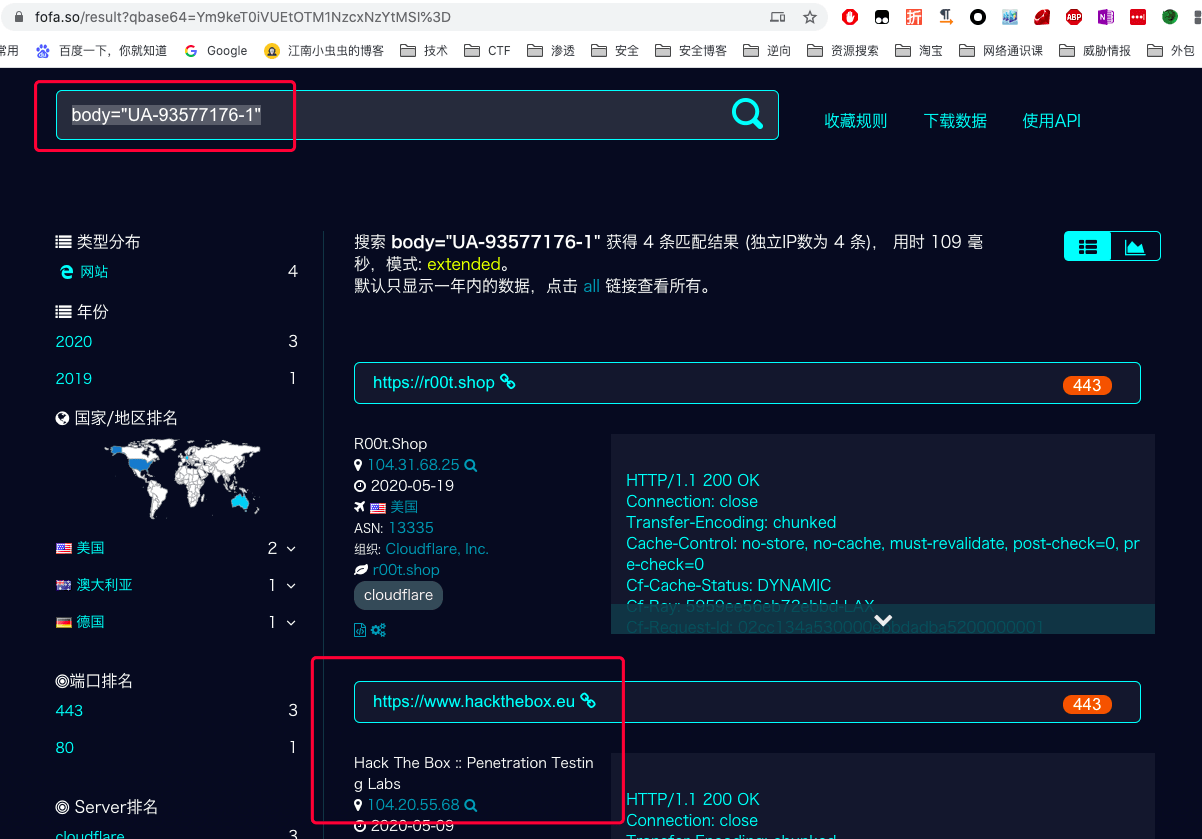Bookmark this page with the star icon
This screenshot has width=1202, height=839.
click(810, 17)
